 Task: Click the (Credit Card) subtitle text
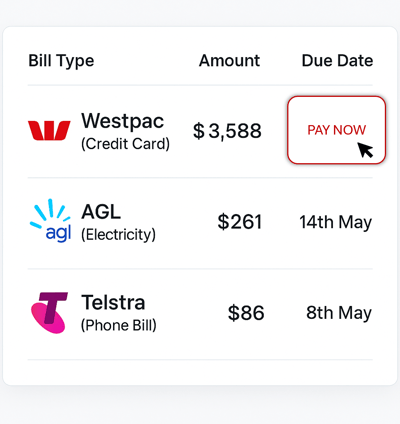(x=126, y=144)
